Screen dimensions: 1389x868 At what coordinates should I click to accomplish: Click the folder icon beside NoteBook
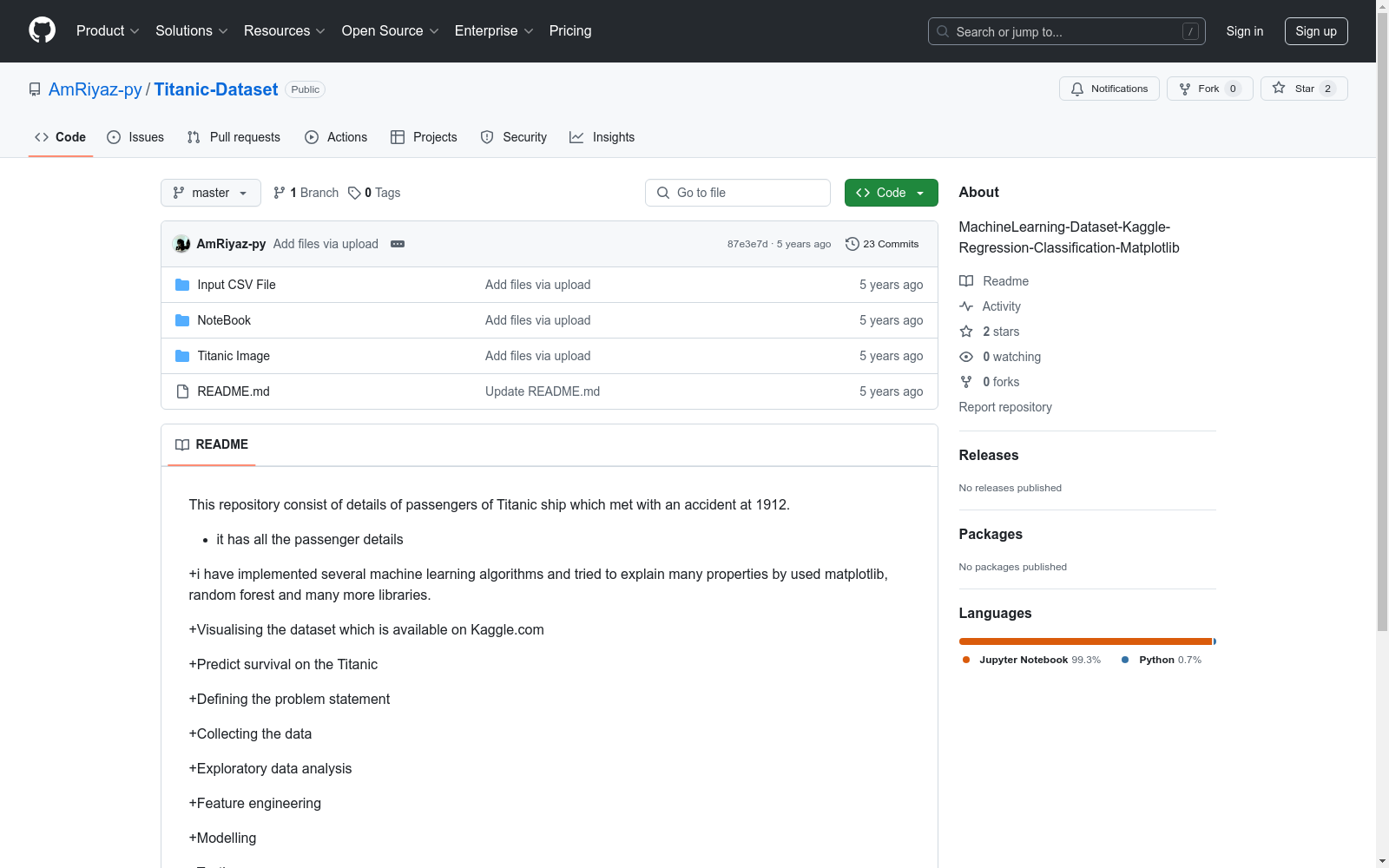(x=182, y=320)
